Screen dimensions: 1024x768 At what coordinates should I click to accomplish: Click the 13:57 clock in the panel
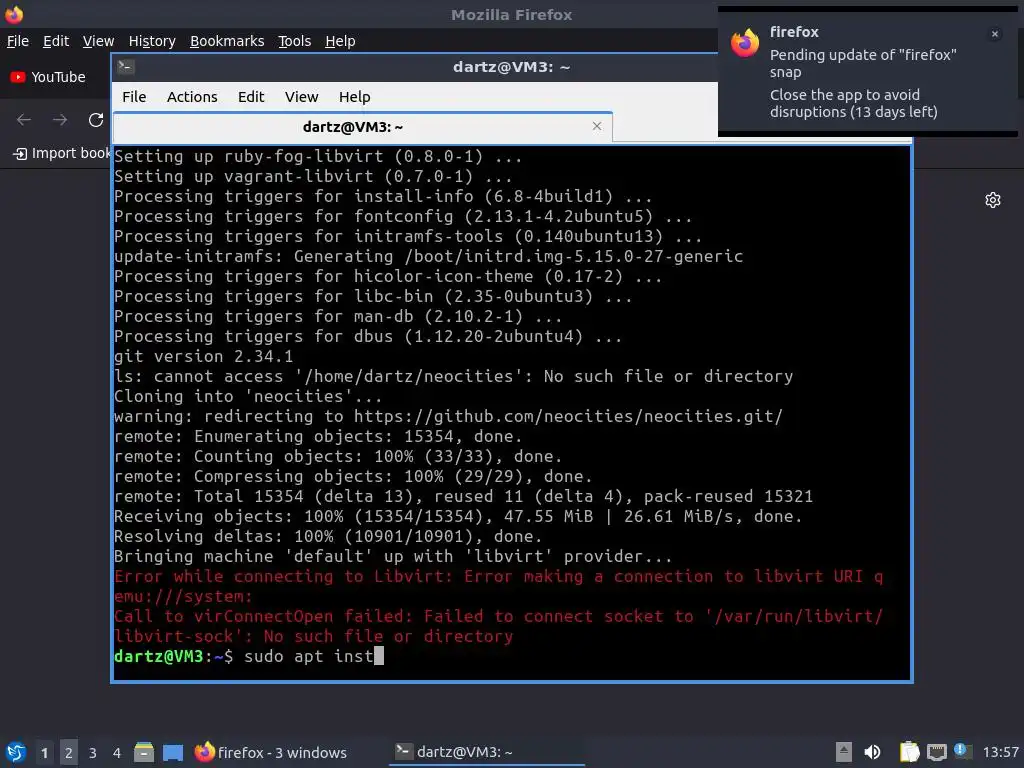pyautogui.click(x=1000, y=752)
